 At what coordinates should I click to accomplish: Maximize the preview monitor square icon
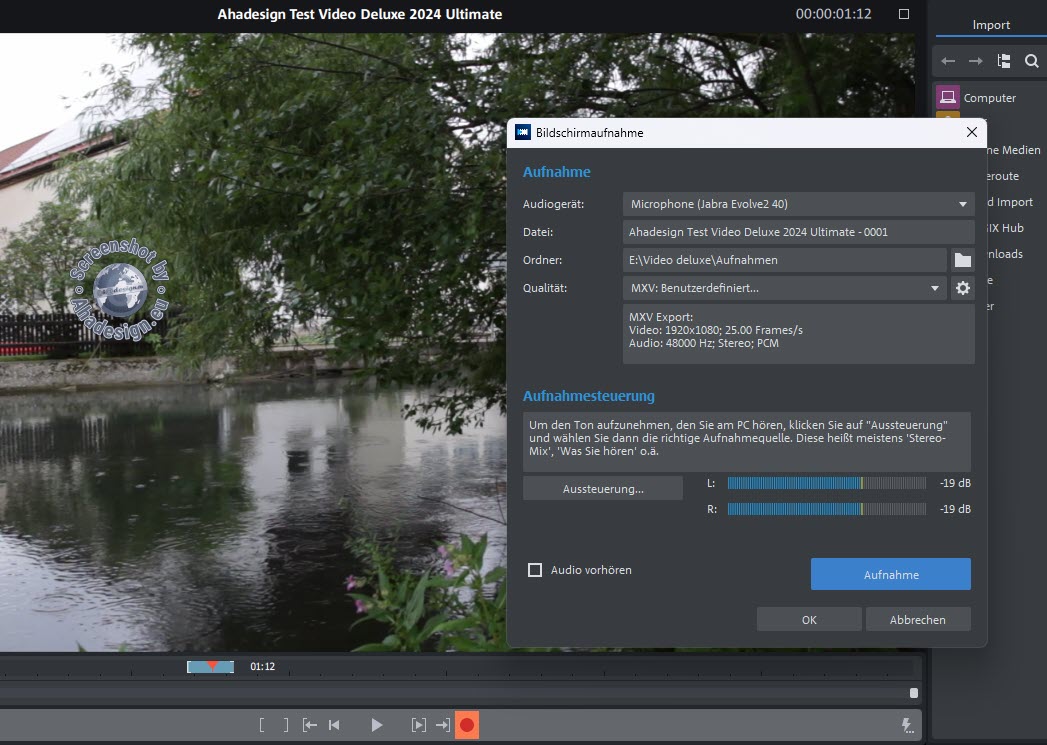(x=904, y=14)
